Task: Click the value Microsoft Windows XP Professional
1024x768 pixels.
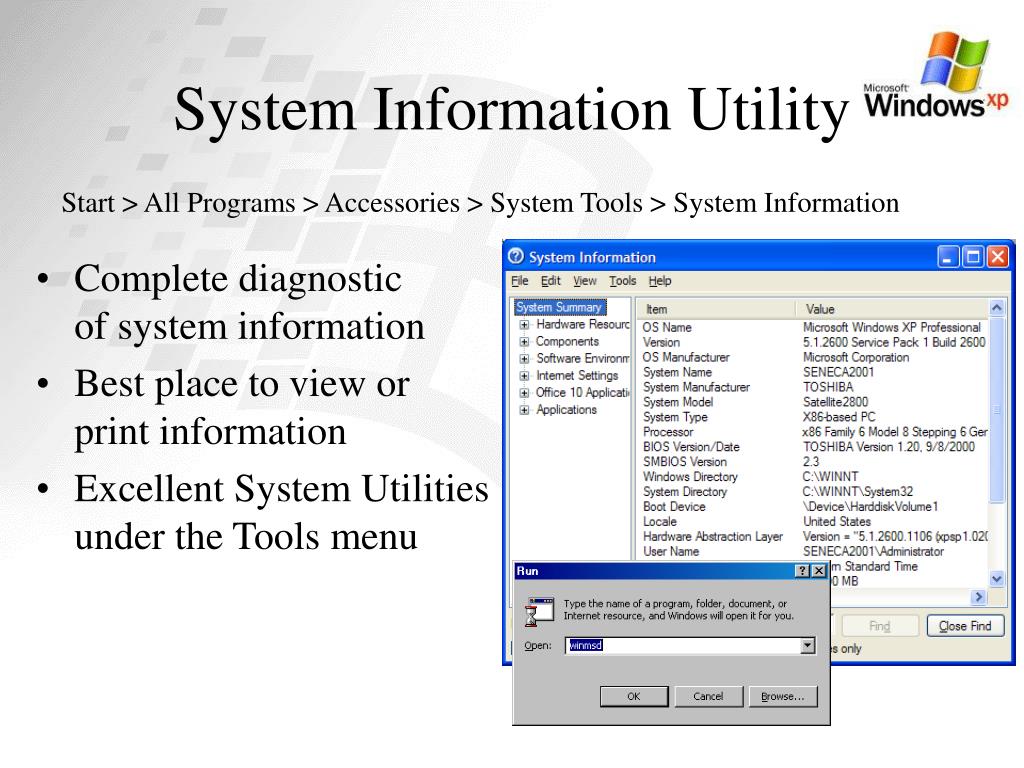Action: pos(891,327)
